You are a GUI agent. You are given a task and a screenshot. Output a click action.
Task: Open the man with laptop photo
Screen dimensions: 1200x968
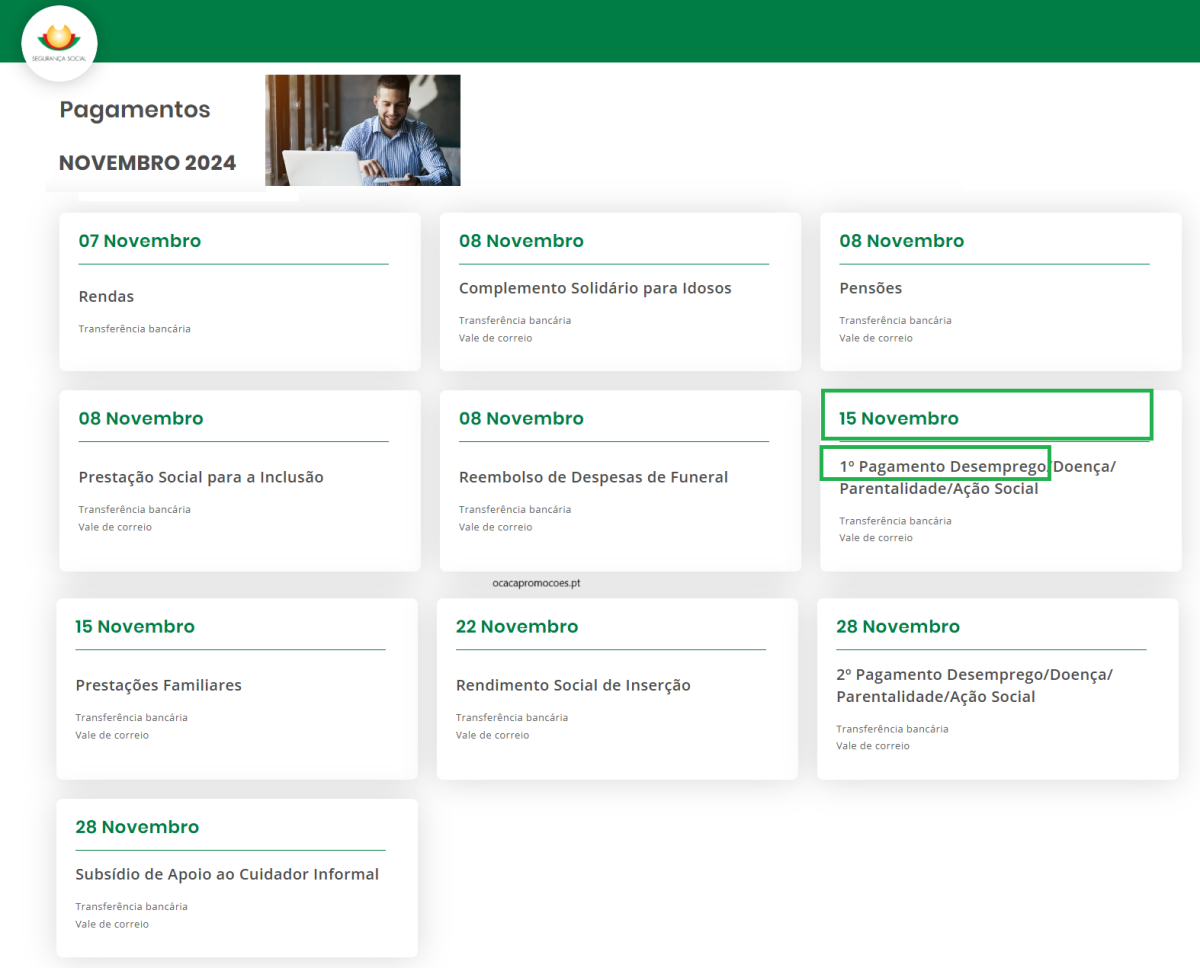coord(363,130)
